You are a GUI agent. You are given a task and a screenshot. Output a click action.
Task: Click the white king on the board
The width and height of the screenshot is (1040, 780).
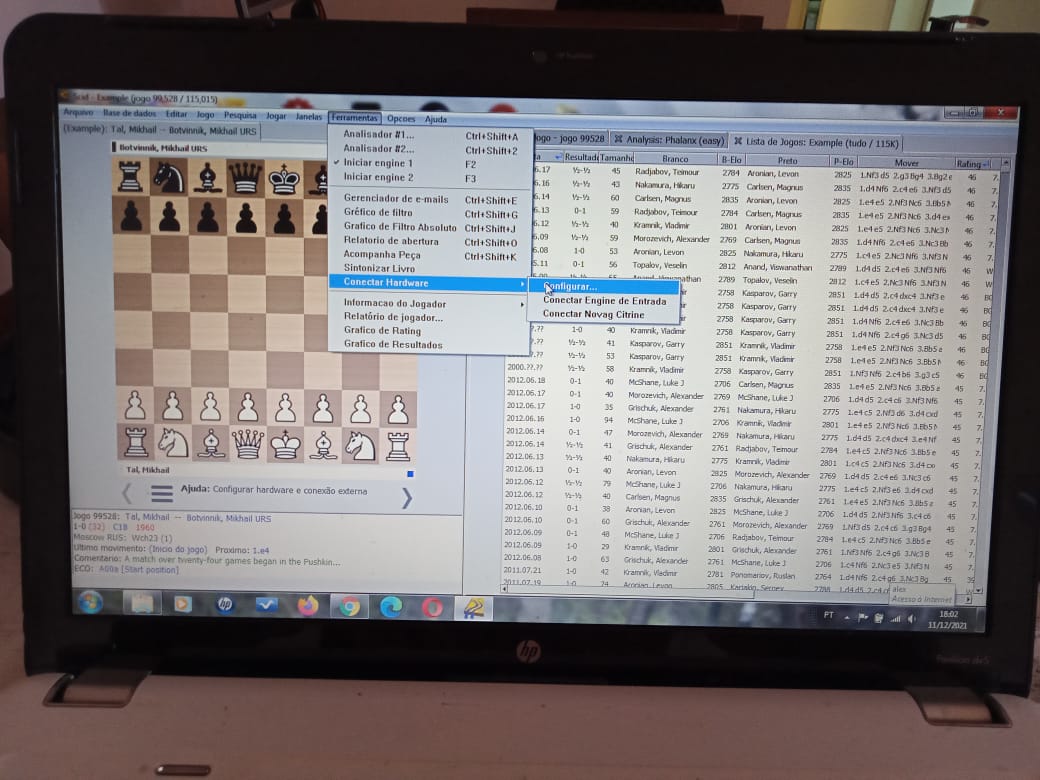pyautogui.click(x=286, y=444)
